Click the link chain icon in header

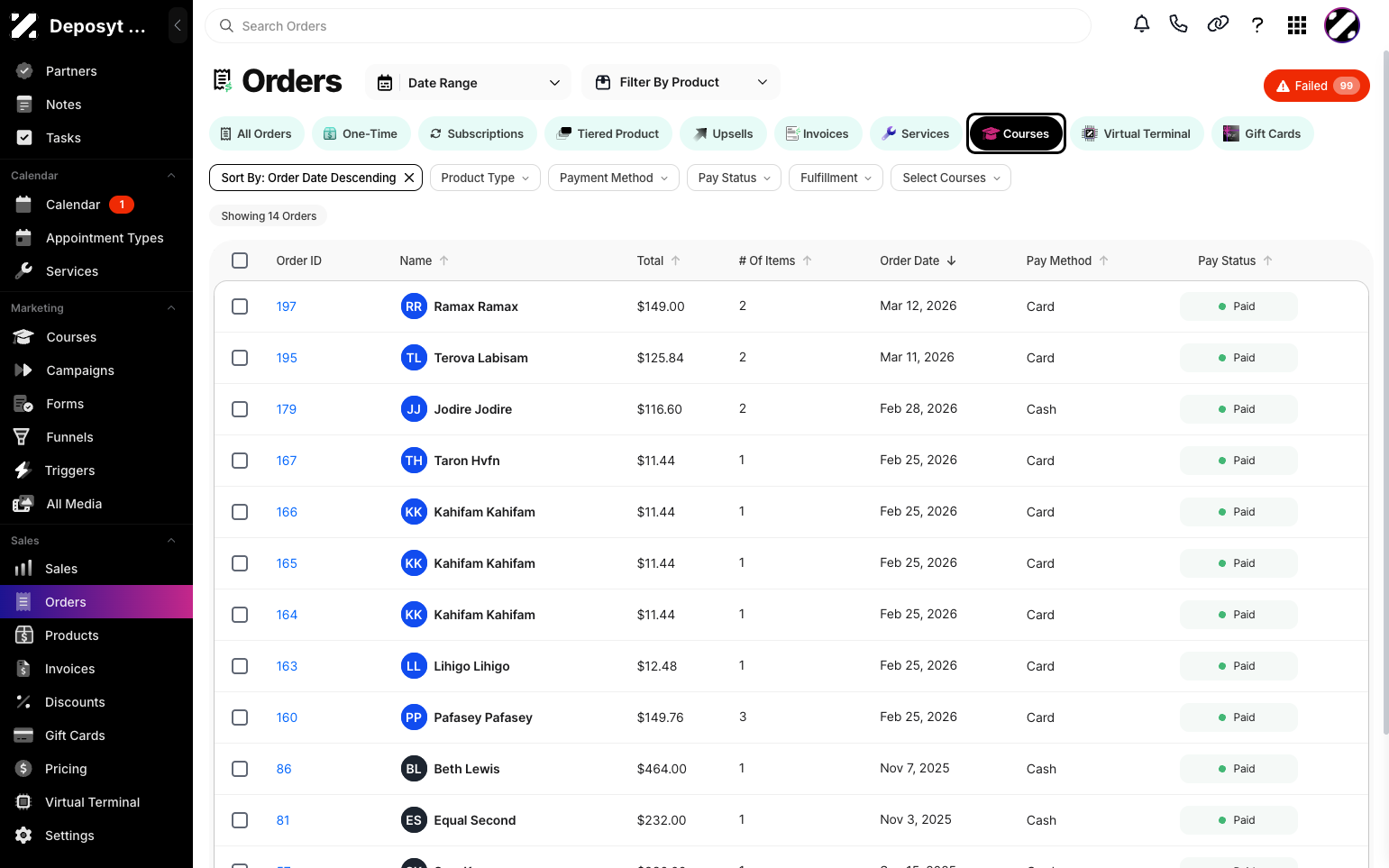[x=1218, y=25]
